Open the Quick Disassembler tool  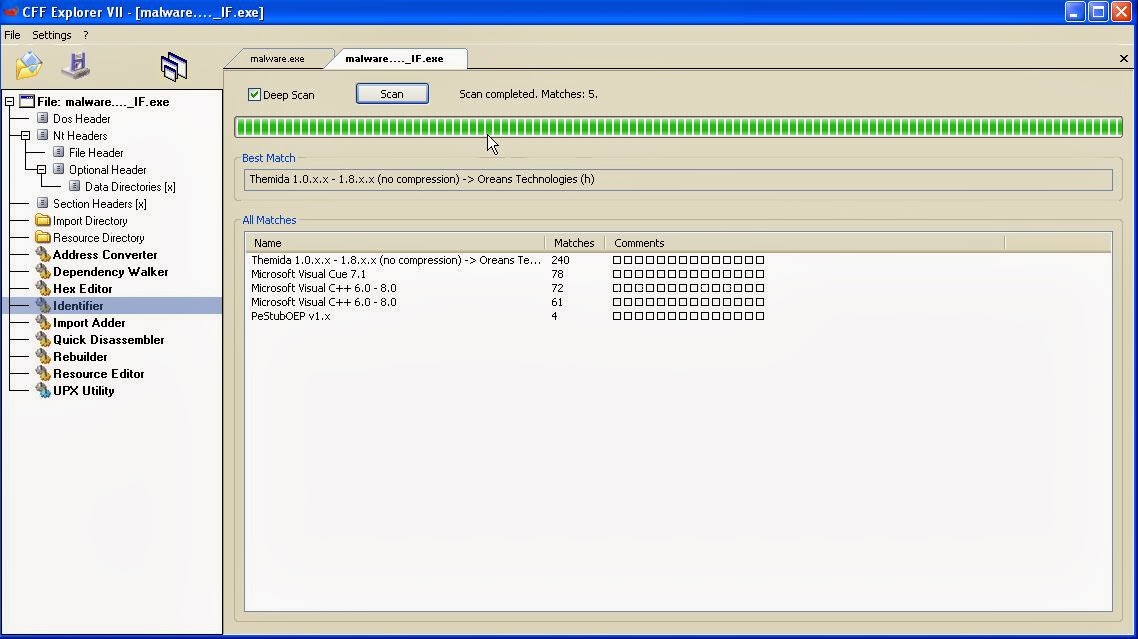(109, 340)
